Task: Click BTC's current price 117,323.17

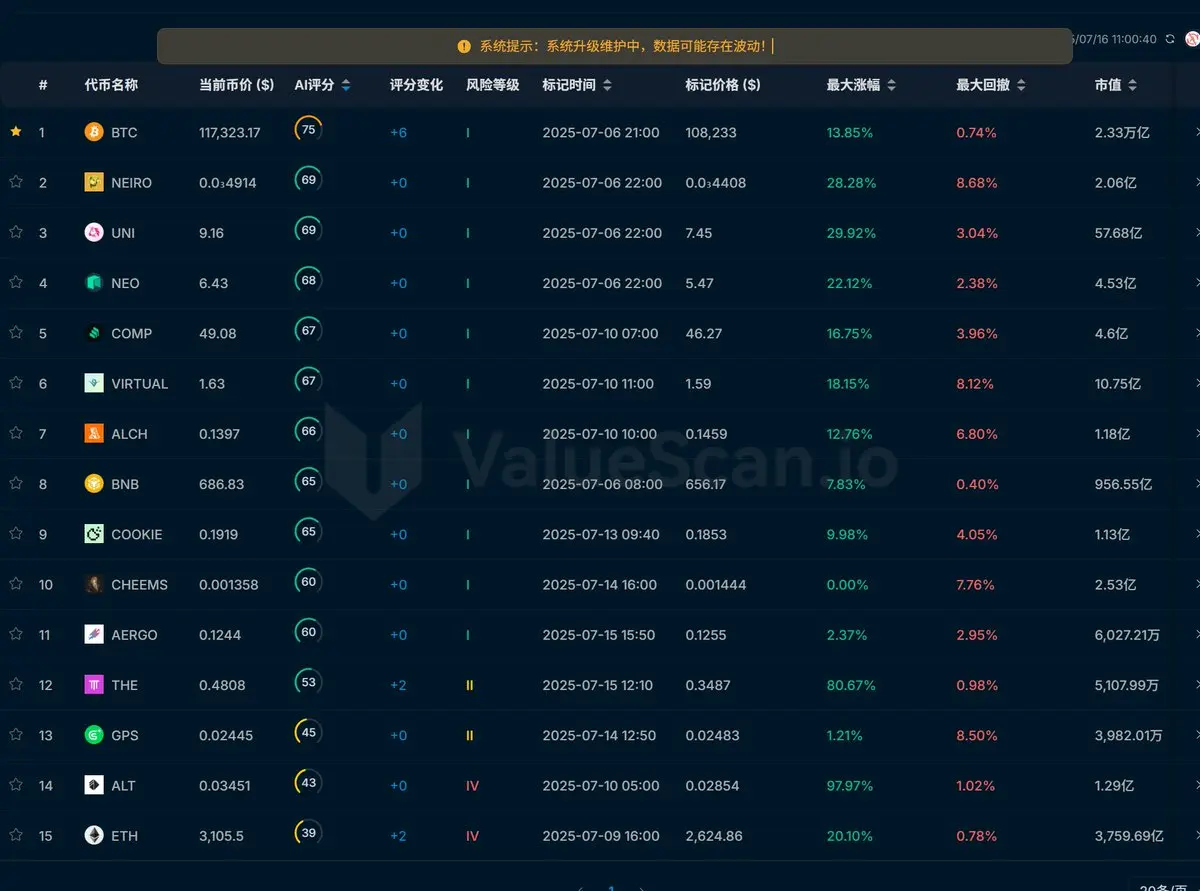Action: 230,133
